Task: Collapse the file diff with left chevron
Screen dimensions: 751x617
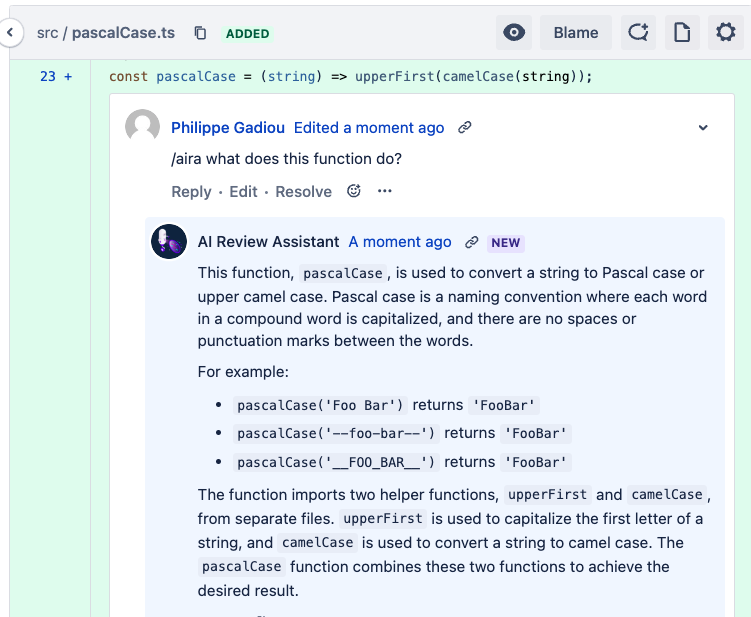Action: [10, 33]
